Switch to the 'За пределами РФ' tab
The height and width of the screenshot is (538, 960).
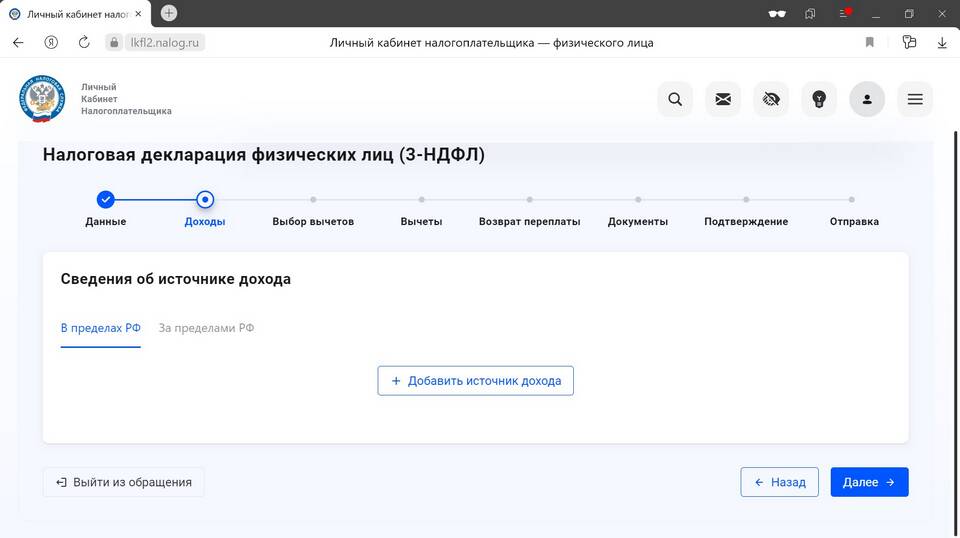206,328
